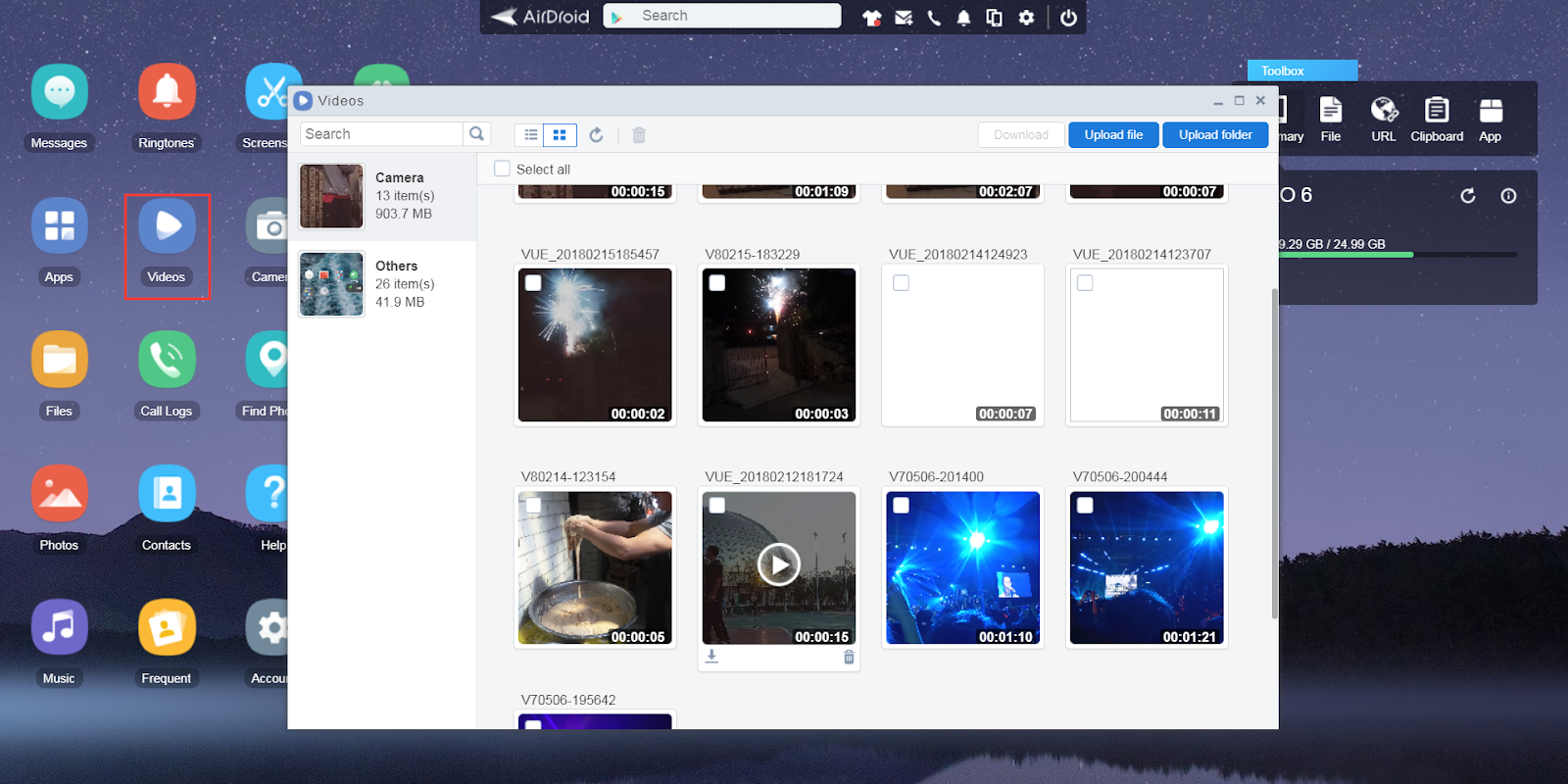Open the Toolbox App tool

1491,121
